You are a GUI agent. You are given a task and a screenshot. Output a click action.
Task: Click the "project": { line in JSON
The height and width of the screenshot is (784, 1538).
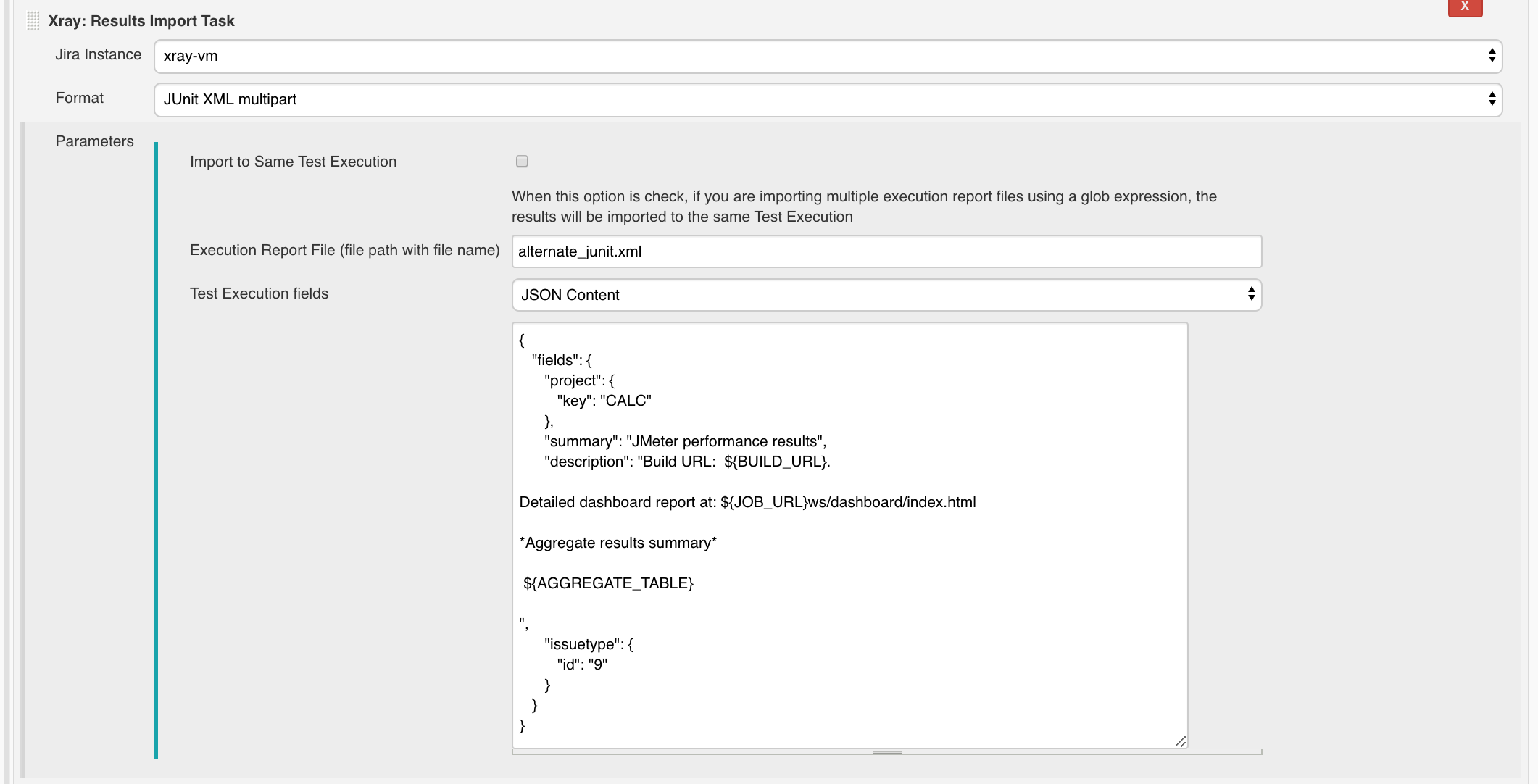[x=579, y=380]
